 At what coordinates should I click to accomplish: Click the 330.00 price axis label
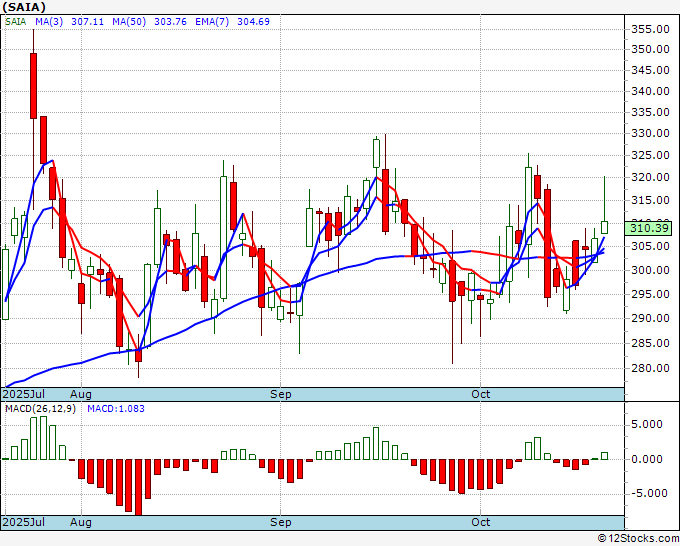tap(650, 133)
